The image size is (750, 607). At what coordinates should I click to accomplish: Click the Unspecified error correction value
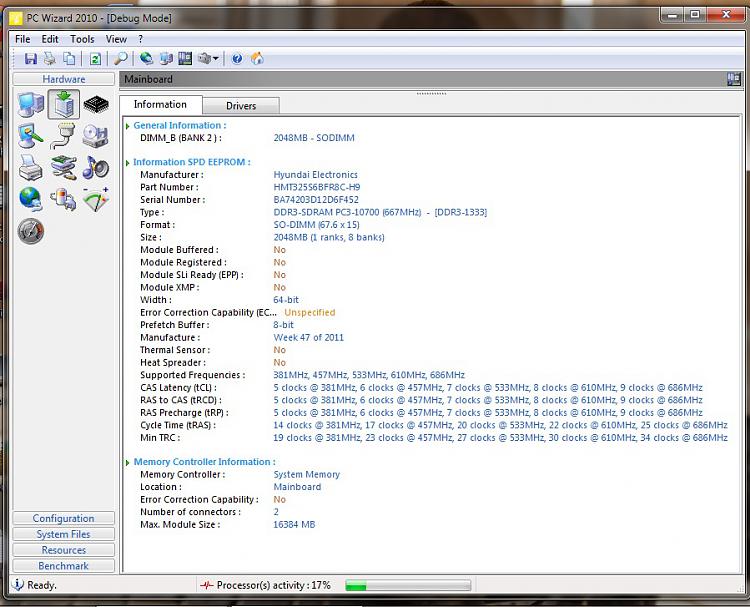tap(309, 313)
